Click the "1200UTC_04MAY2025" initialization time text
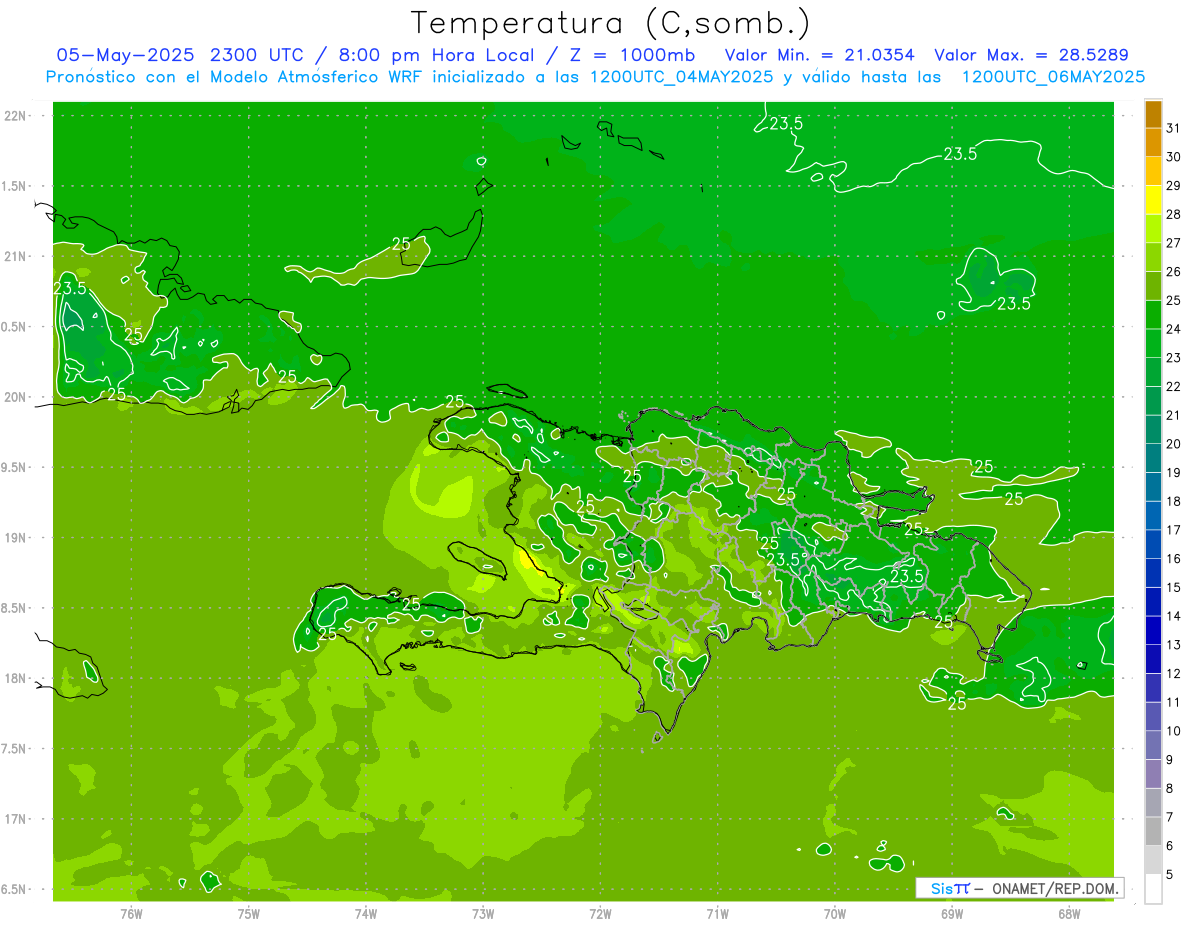The width and height of the screenshot is (1200, 927). point(681,77)
